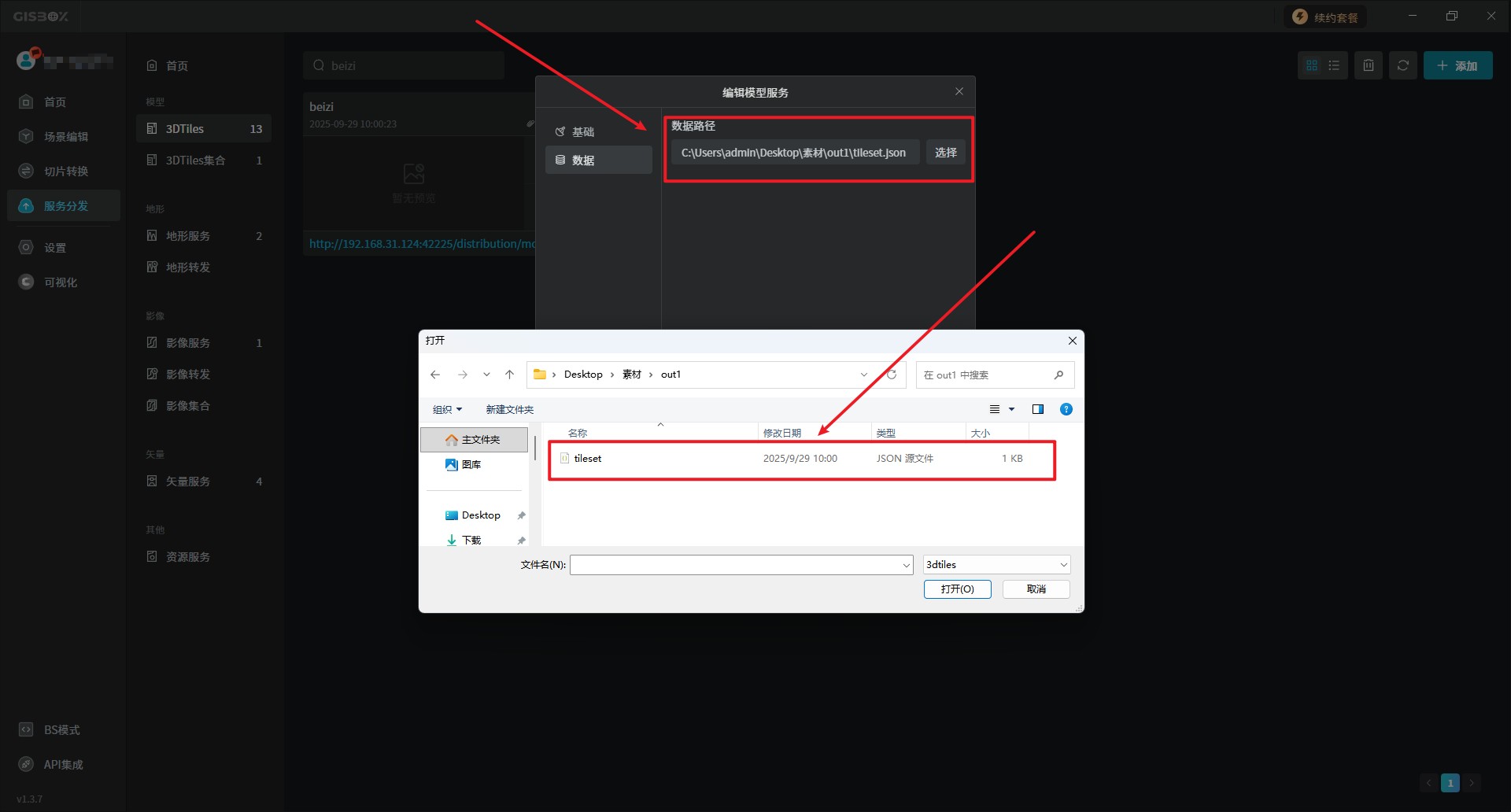Click the grid view icon in top toolbar
This screenshot has height=812, width=1511.
(1311, 65)
